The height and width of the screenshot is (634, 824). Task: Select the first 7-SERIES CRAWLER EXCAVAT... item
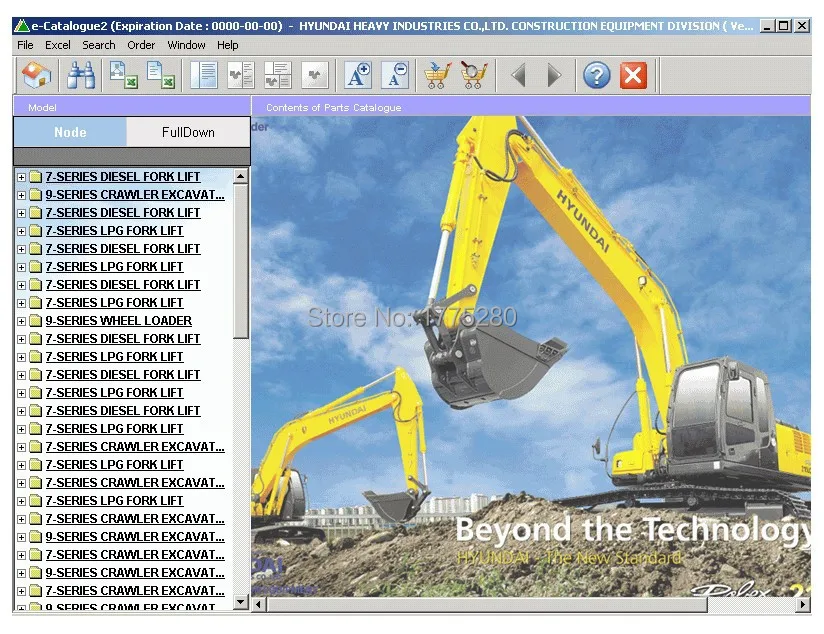pyautogui.click(x=135, y=447)
